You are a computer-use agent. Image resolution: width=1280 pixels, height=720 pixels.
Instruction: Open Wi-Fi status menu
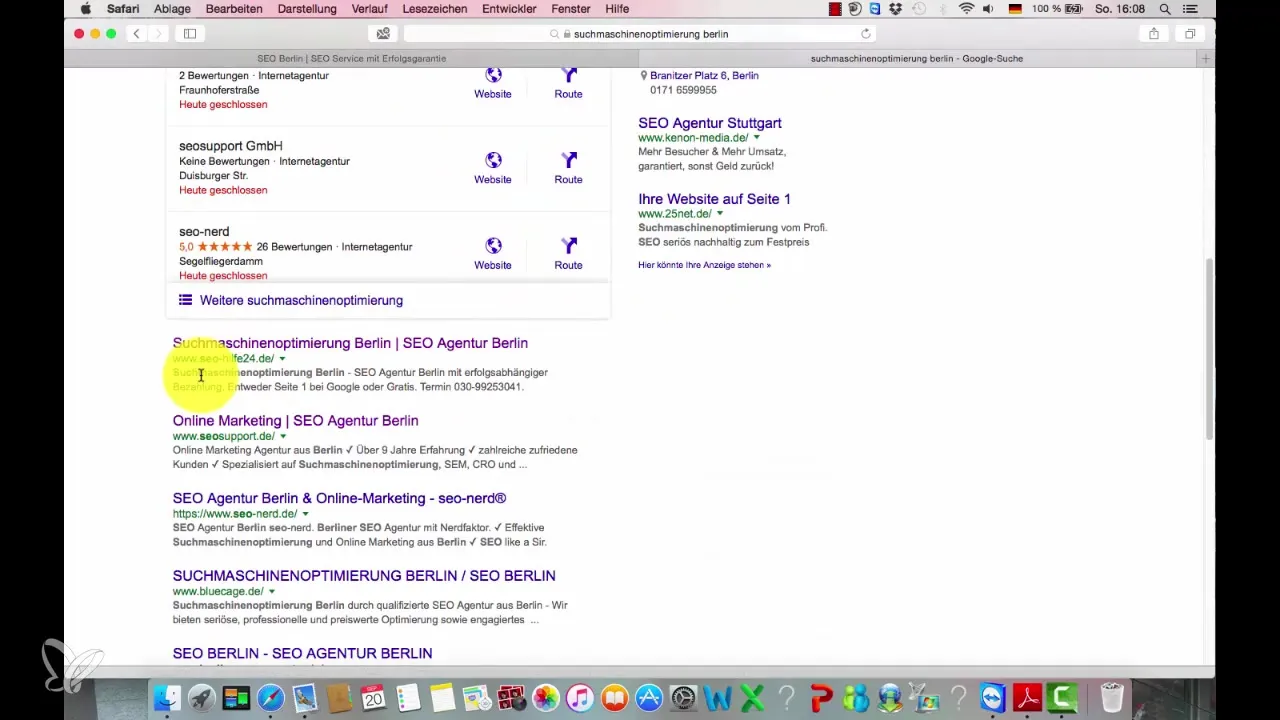(966, 9)
